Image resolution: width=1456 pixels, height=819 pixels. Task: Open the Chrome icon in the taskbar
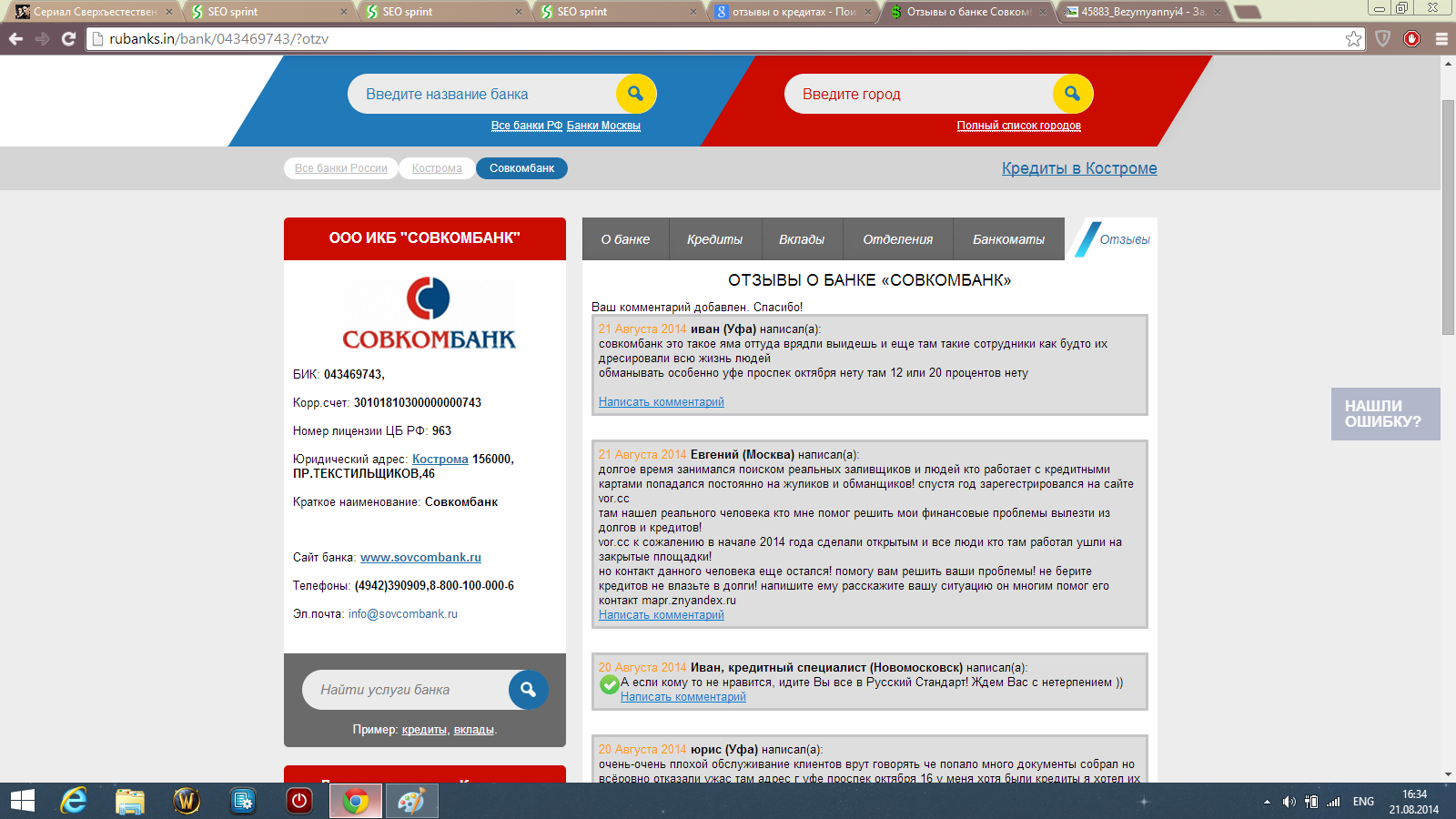tap(356, 801)
